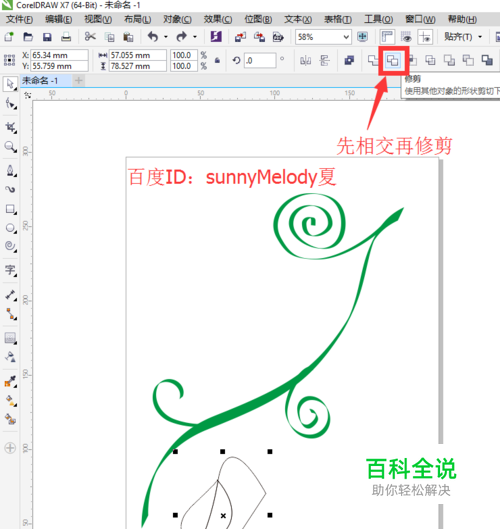Screen dimensions: 500x529
Task: Click the Mirror horizontally button
Action: pos(305,61)
